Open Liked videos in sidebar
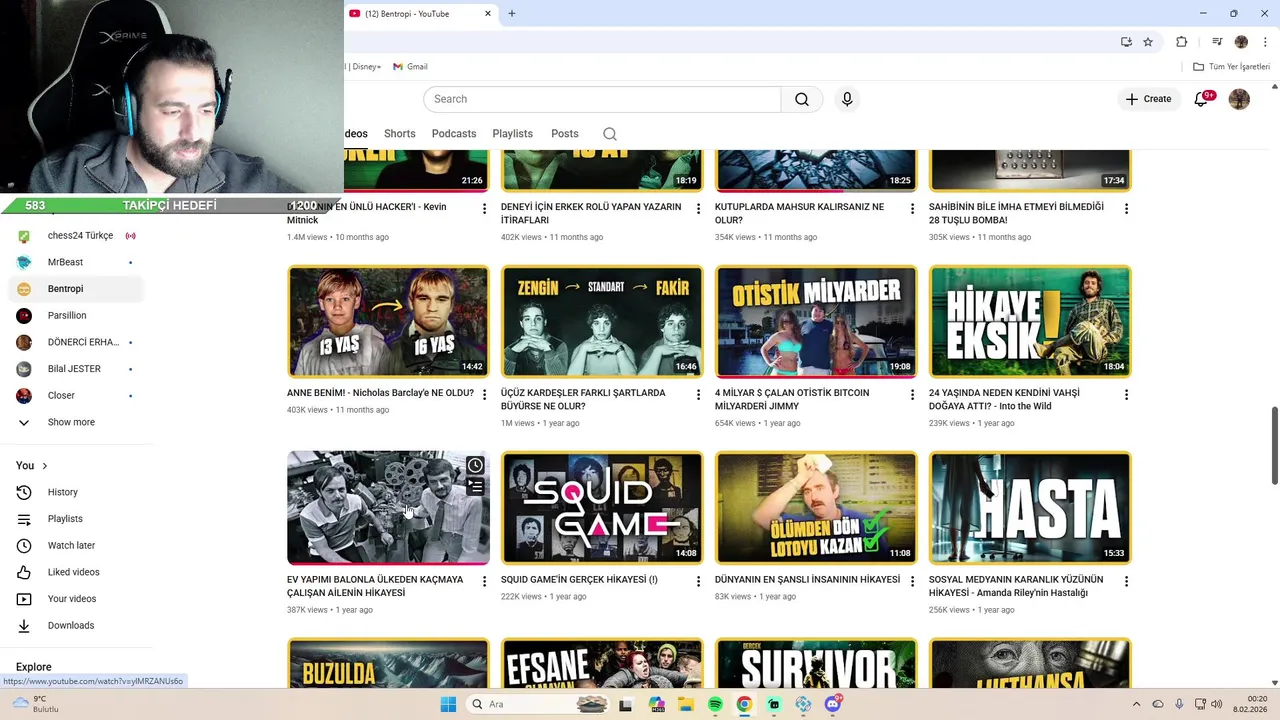Screen dimensions: 1280x720 pyautogui.click(x=75, y=572)
